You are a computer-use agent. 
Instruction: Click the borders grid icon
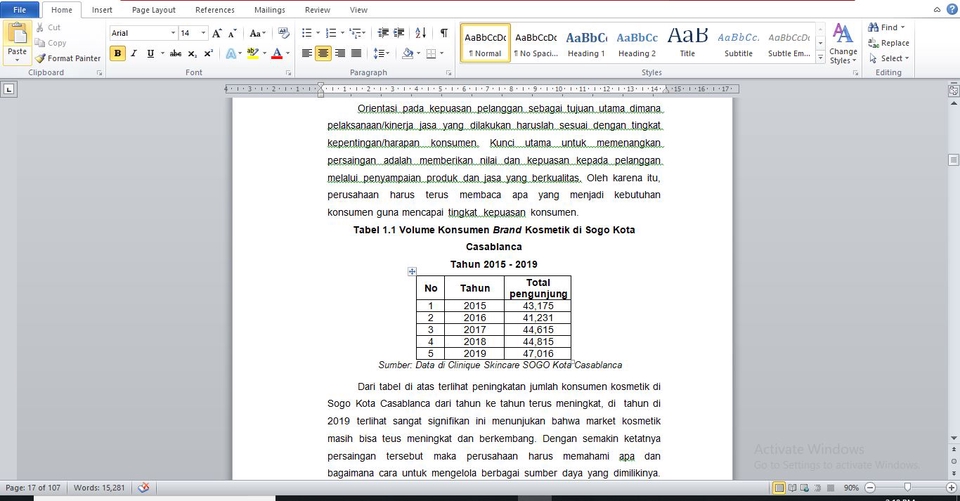(x=431, y=53)
